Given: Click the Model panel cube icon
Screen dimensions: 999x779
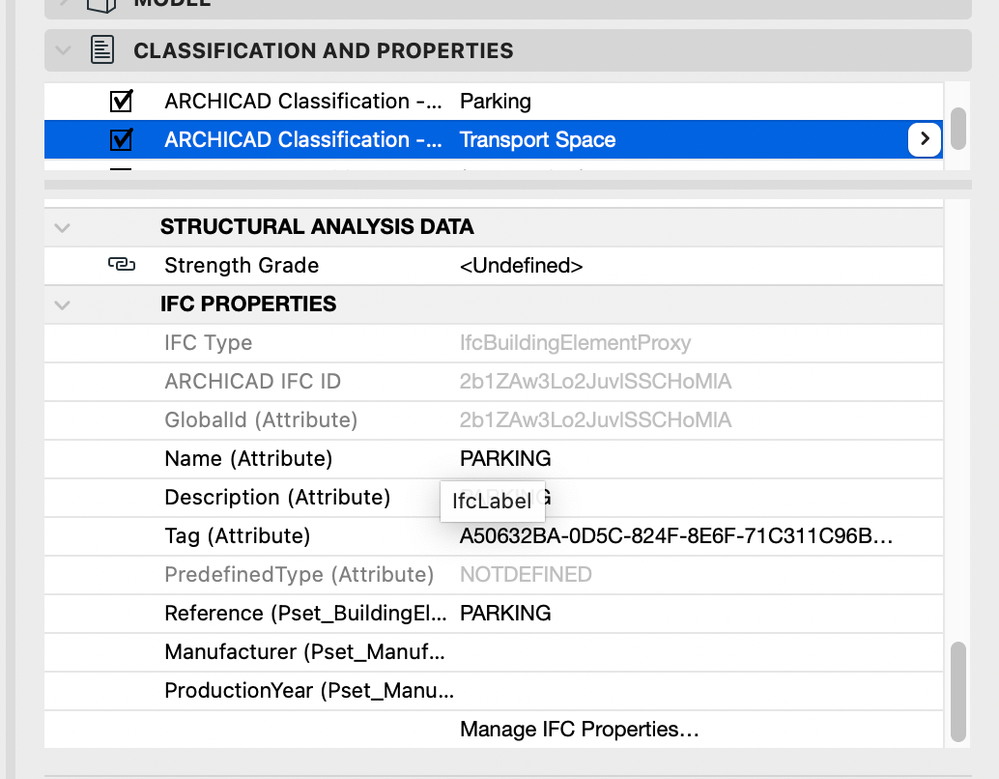Looking at the screenshot, I should click(x=102, y=4).
